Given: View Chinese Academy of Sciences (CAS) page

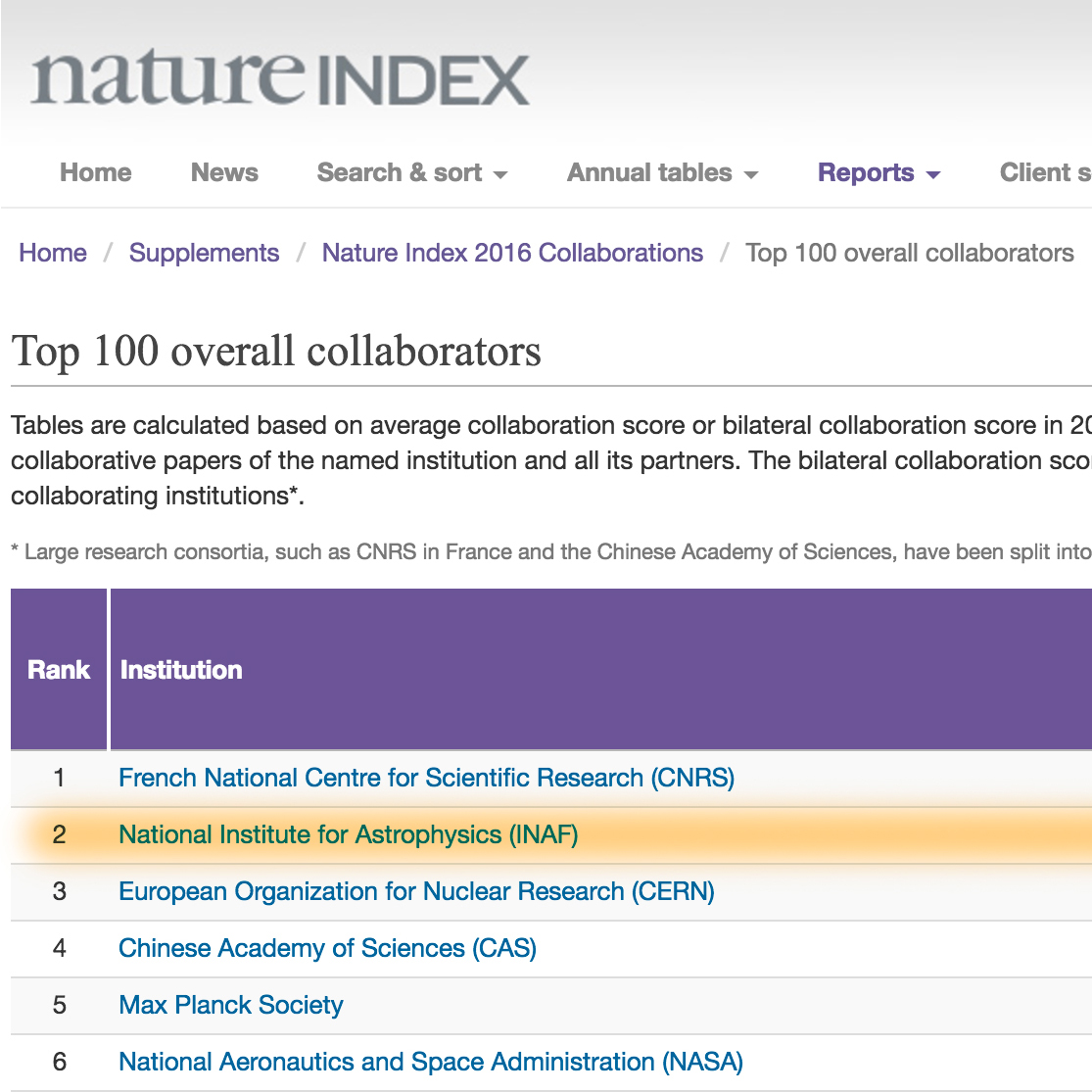Looking at the screenshot, I should 327,949.
